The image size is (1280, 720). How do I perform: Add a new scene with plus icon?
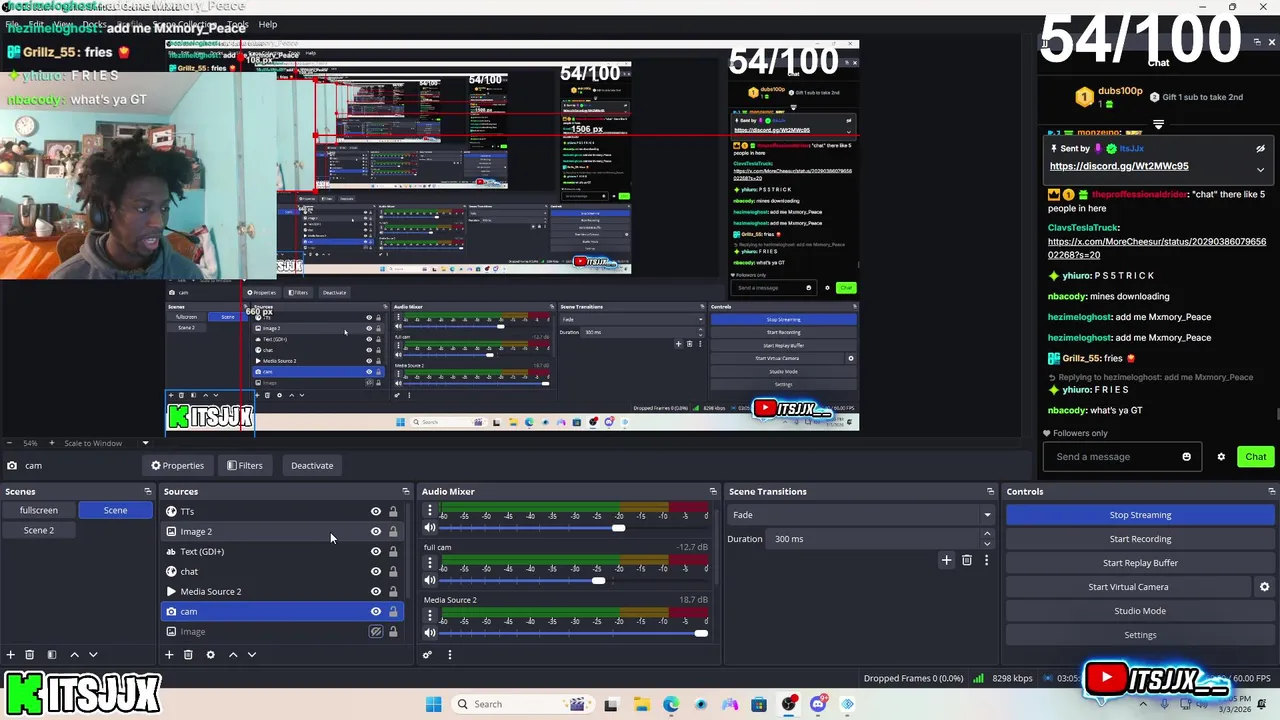coord(10,655)
